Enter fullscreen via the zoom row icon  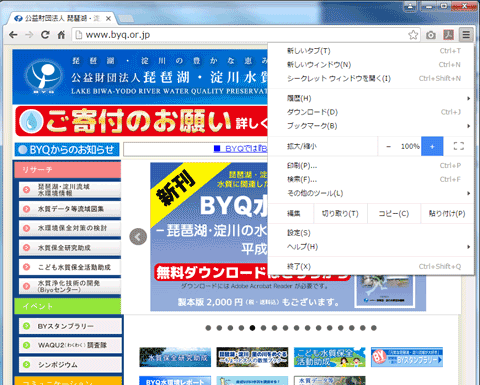[459, 146]
